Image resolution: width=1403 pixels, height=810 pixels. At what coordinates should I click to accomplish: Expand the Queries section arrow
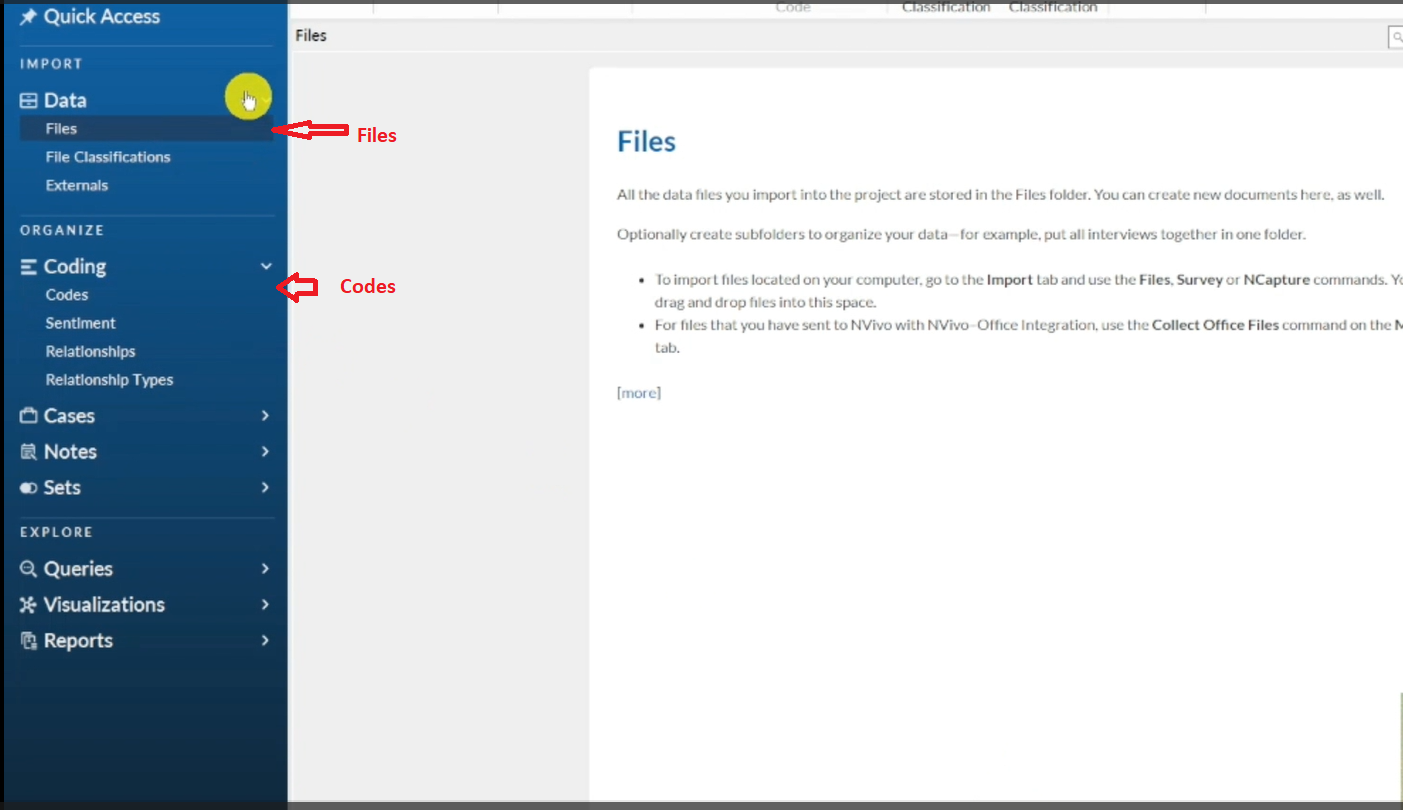tap(266, 569)
